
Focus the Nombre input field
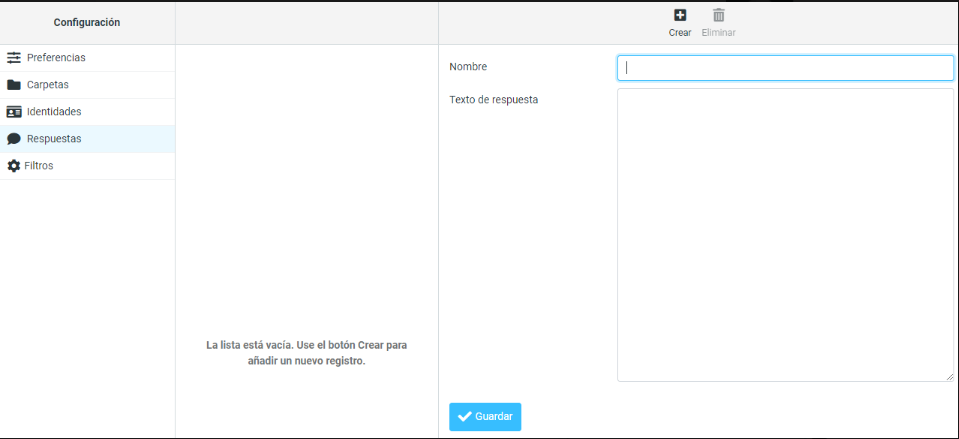[x=785, y=68]
